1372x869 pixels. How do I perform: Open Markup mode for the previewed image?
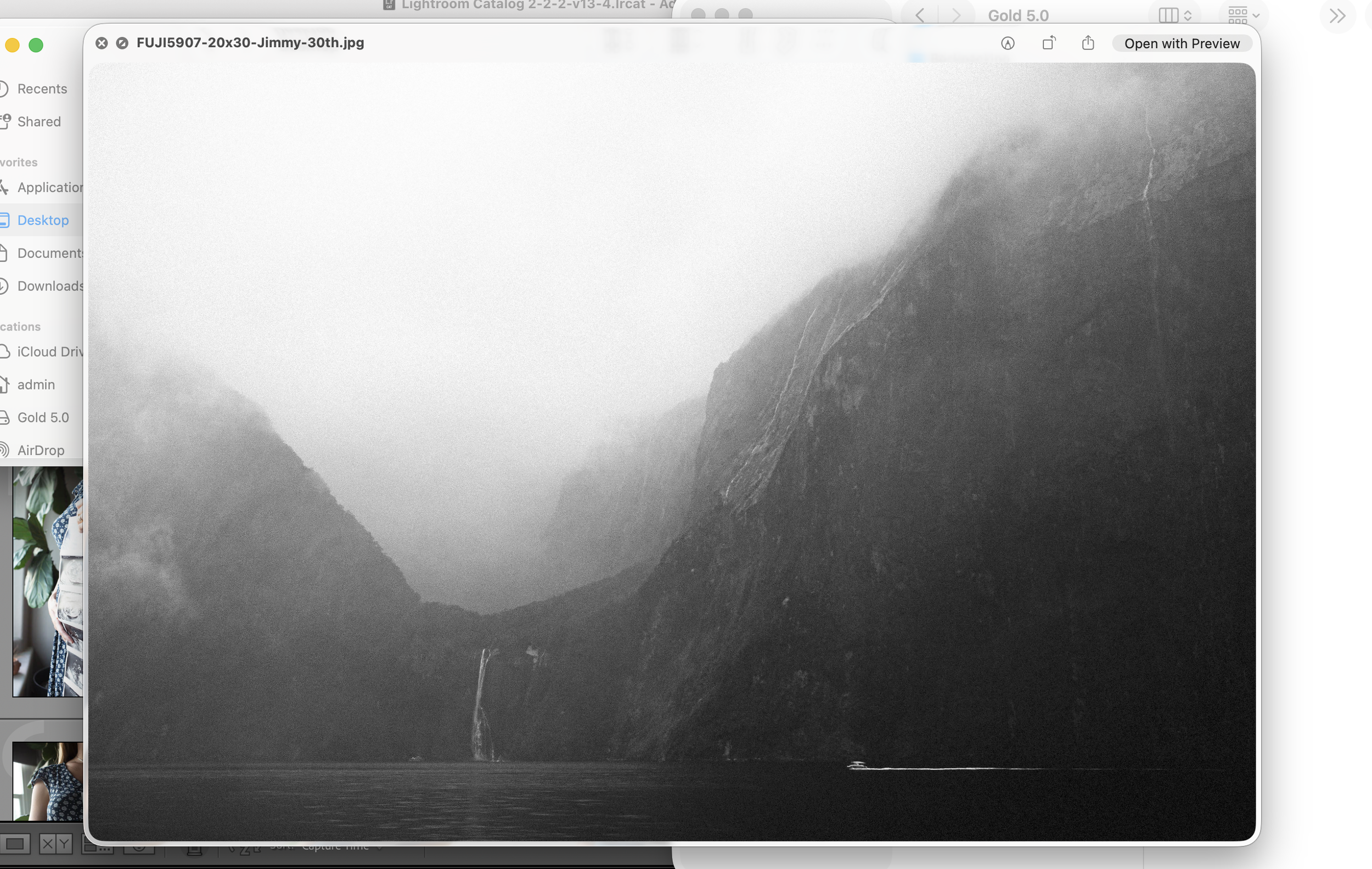pyautogui.click(x=1008, y=43)
